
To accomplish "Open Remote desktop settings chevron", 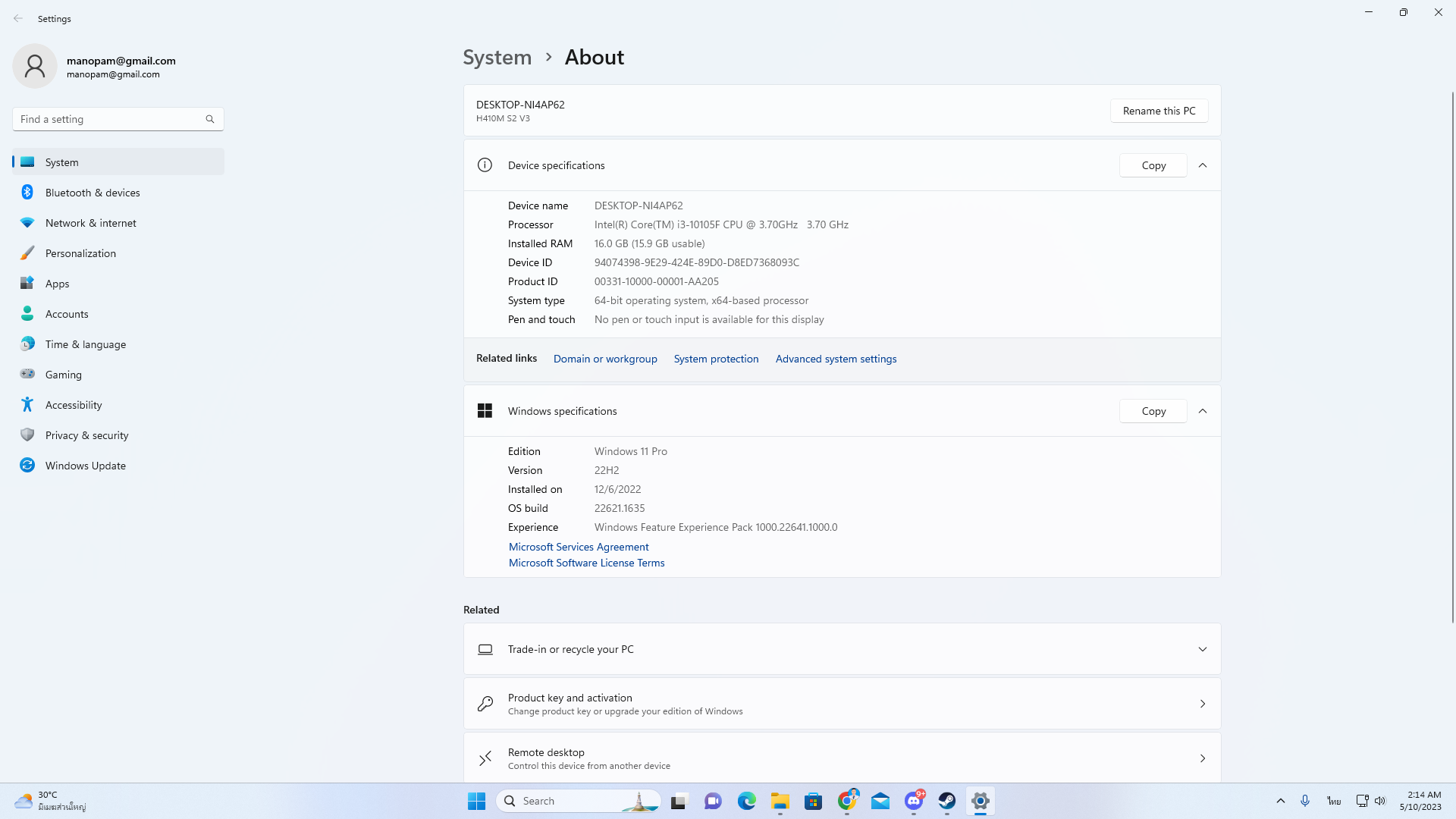I will (1203, 758).
